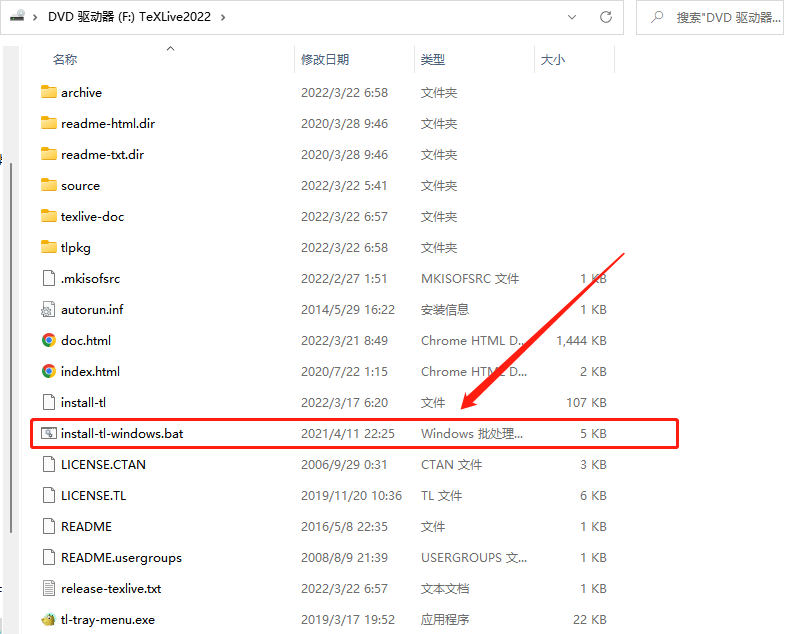Screen dimensions: 785x634
Task: Select the LICENSE.TL file name
Action: tap(93, 496)
